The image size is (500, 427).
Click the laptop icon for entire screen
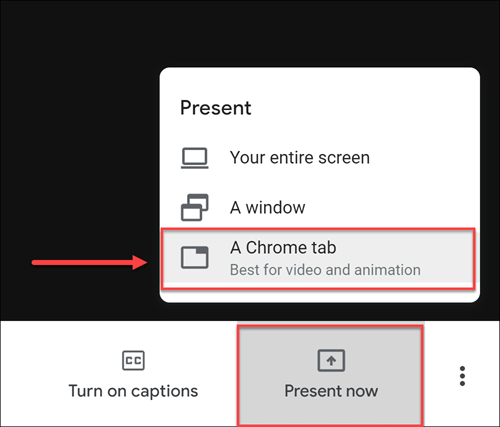pyautogui.click(x=195, y=158)
